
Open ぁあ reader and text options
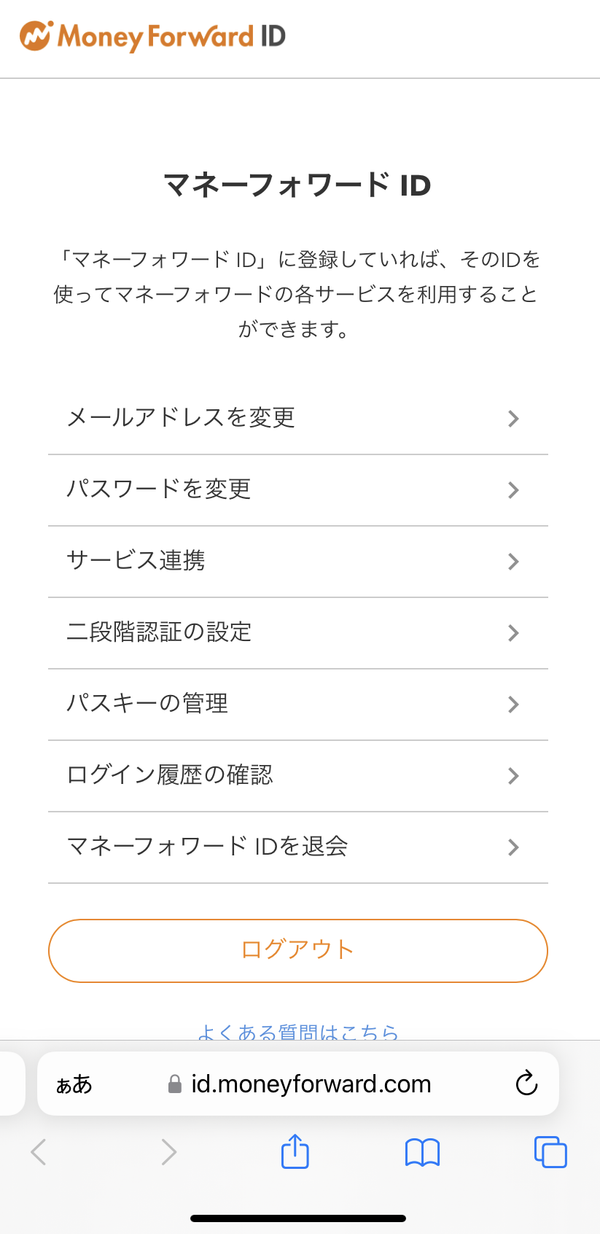point(74,1084)
